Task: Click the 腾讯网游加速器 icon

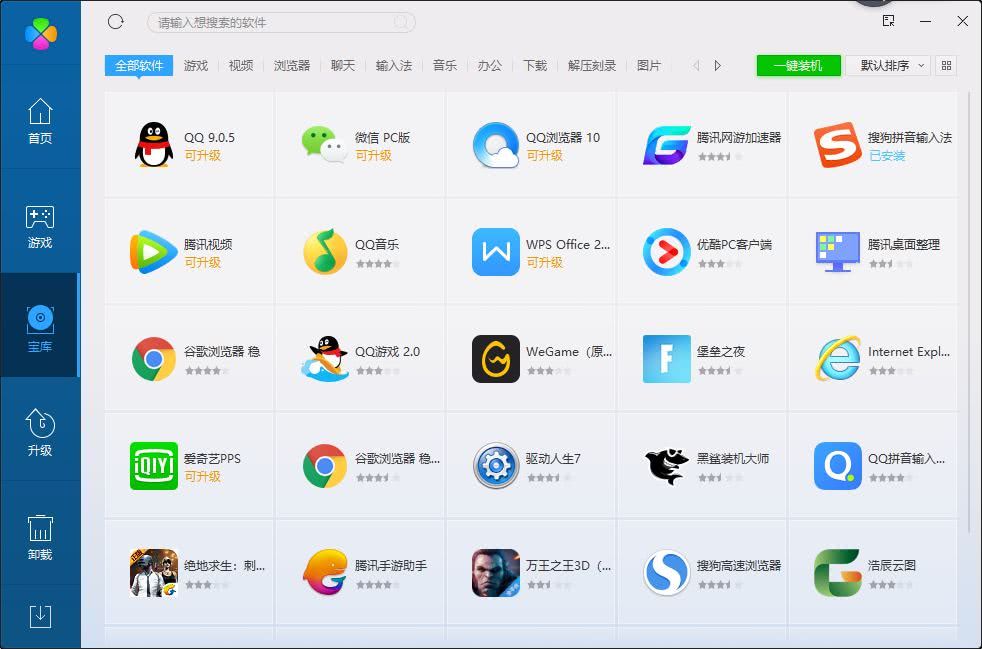Action: [x=666, y=145]
